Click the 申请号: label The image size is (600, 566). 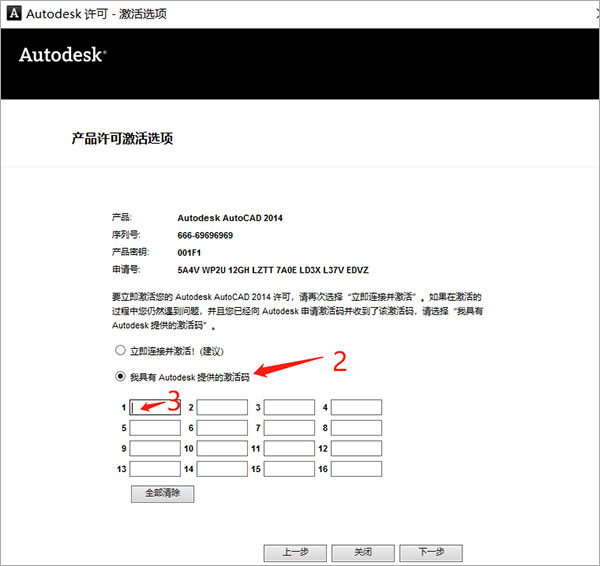pos(126,270)
